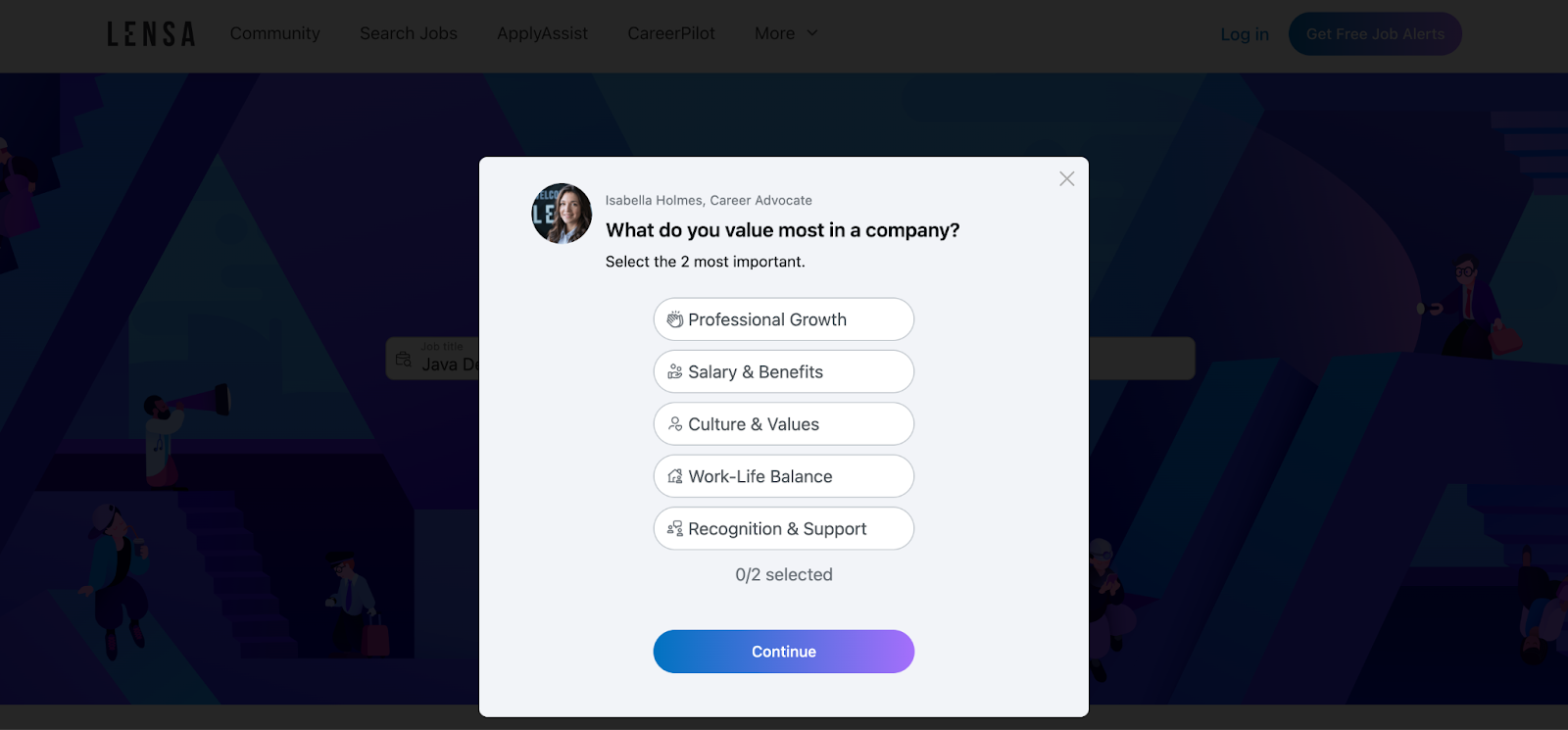This screenshot has height=730, width=1568.
Task: Select the Culture & Values option
Action: pos(783,424)
